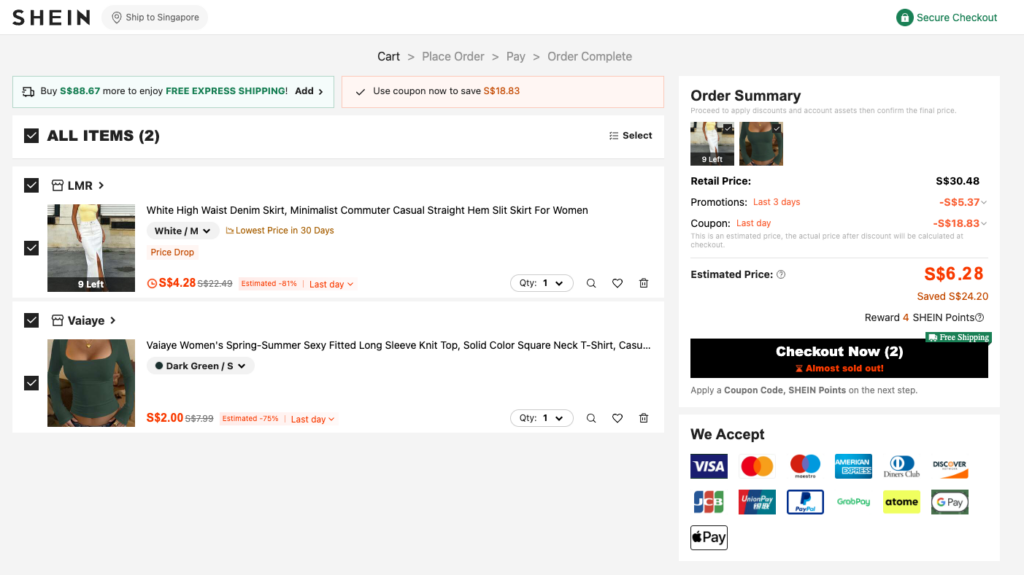Uncheck the LMR store checkbox
This screenshot has height=575, width=1024.
tap(31, 185)
